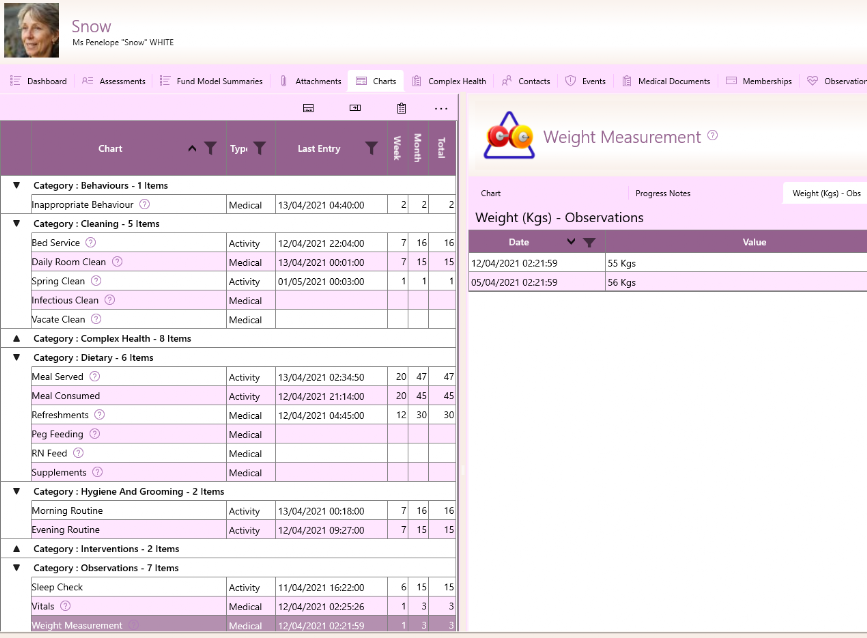Image resolution: width=867 pixels, height=638 pixels.
Task: Select the Weight (Kgs) - Obs sub-tab
Action: 826,193
